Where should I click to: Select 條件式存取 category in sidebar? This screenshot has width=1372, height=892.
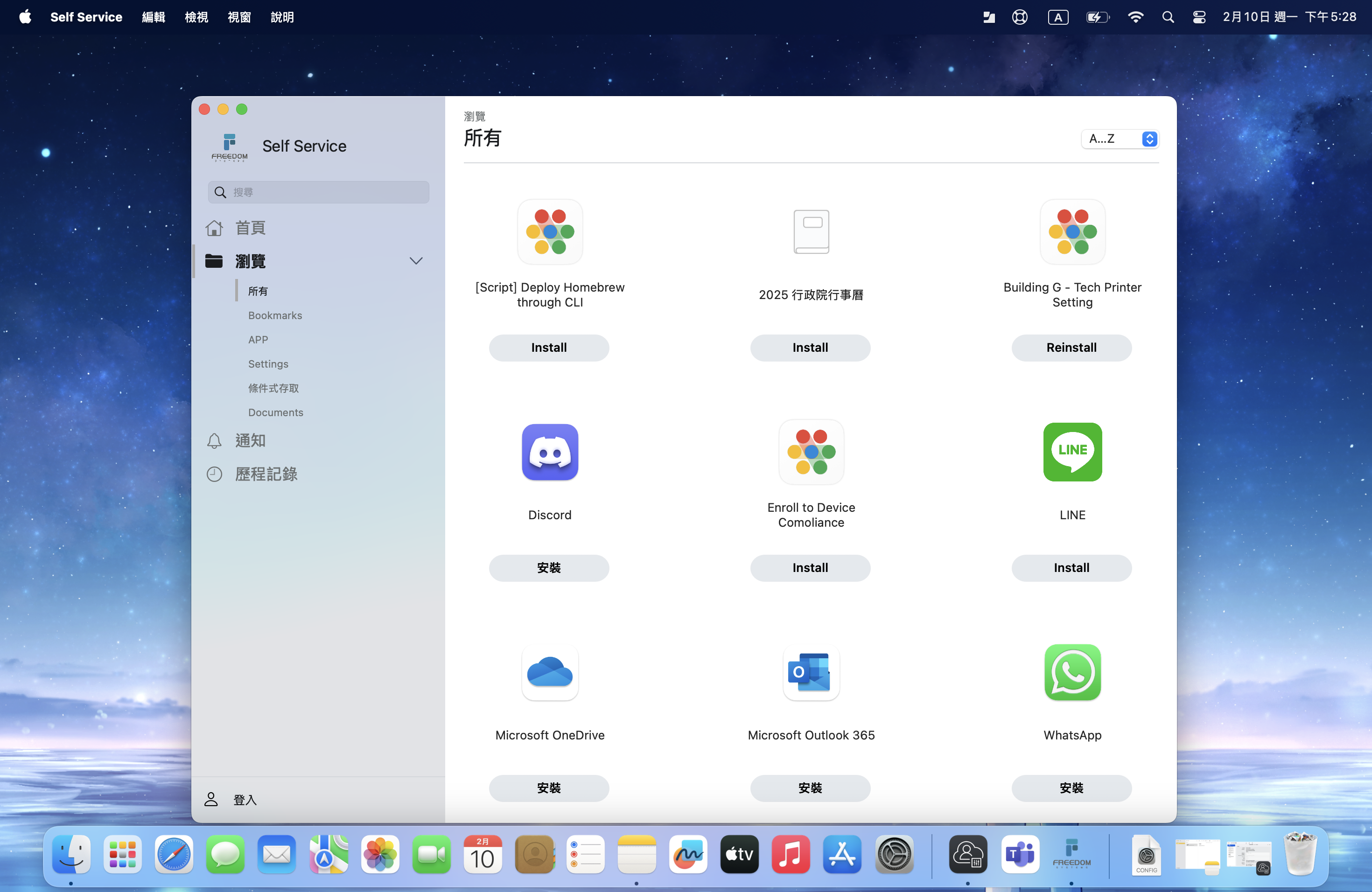(x=273, y=388)
